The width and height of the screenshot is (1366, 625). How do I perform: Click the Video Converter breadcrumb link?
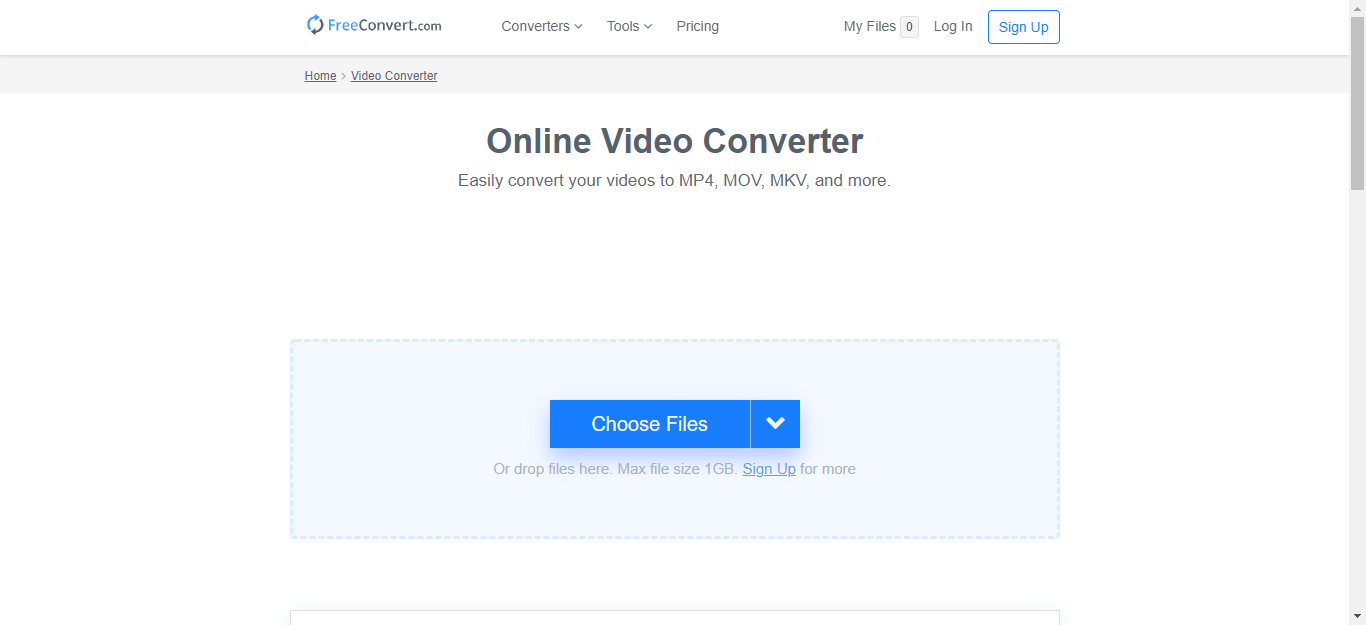click(x=394, y=76)
